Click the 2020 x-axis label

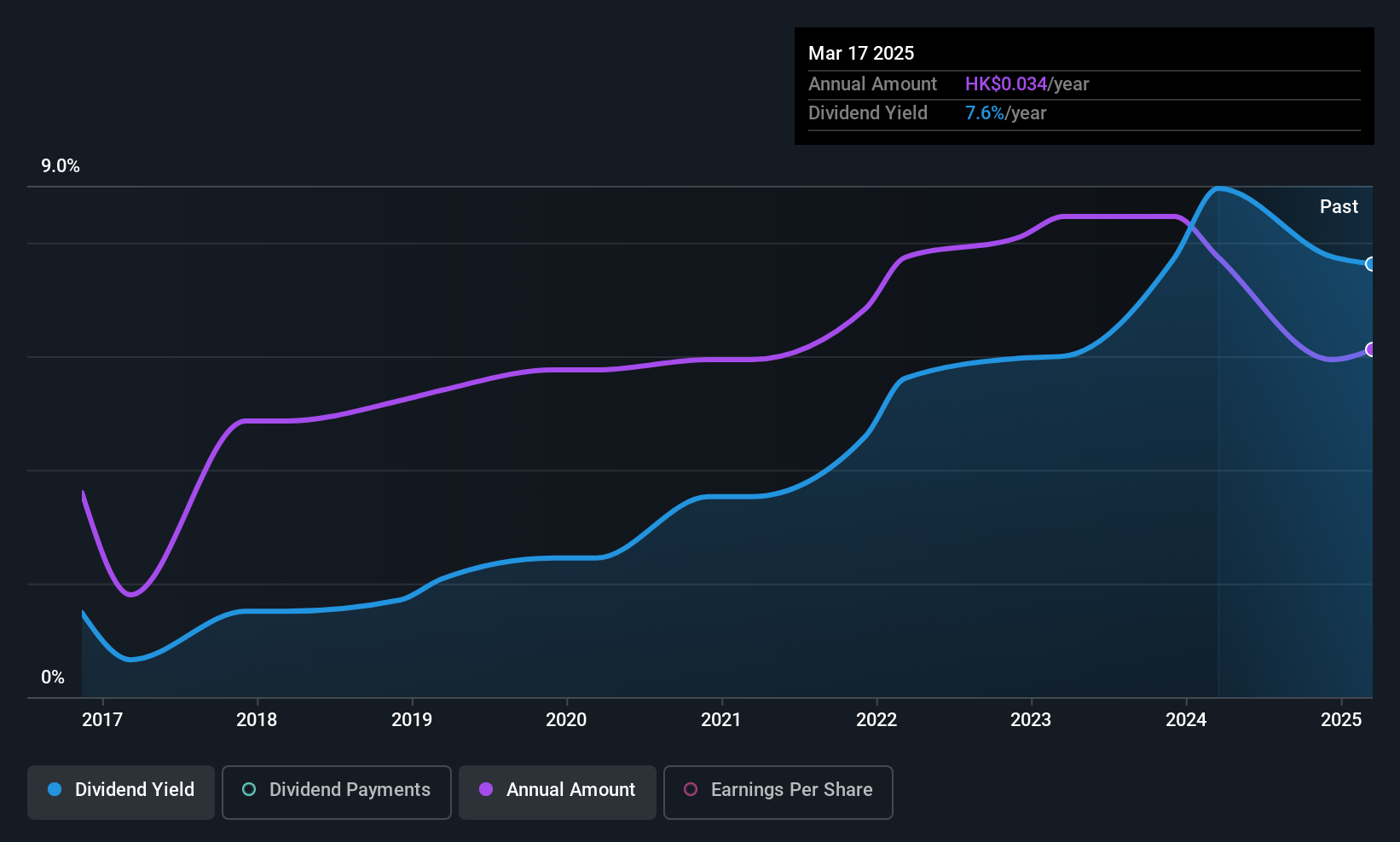point(566,720)
